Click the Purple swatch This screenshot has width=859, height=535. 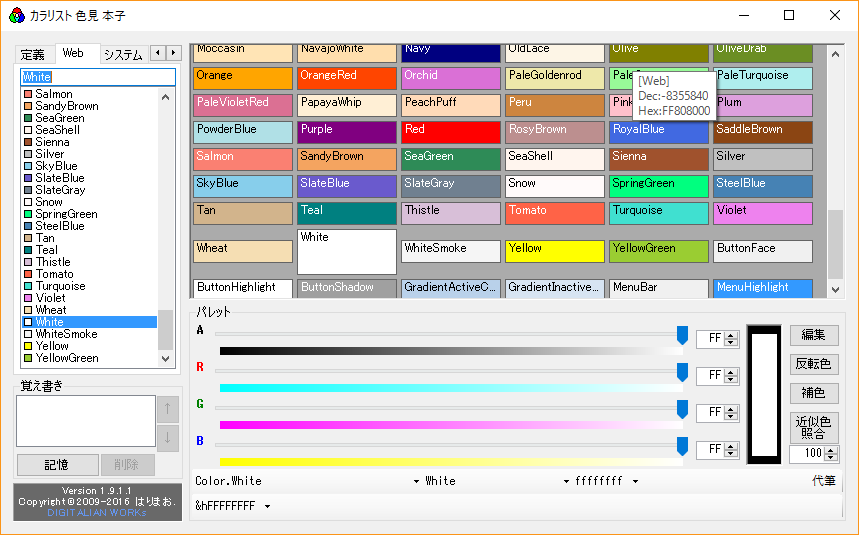tap(347, 133)
